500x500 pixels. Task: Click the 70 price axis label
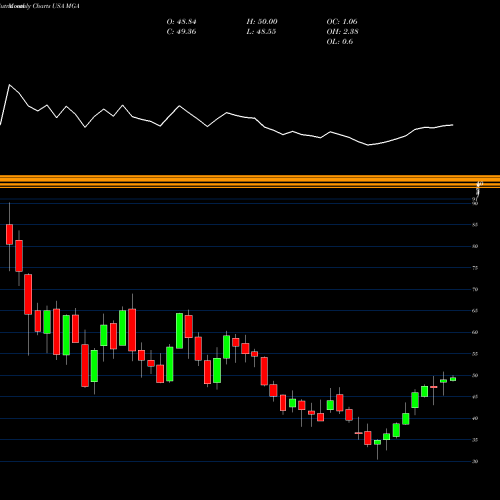pos(475,289)
